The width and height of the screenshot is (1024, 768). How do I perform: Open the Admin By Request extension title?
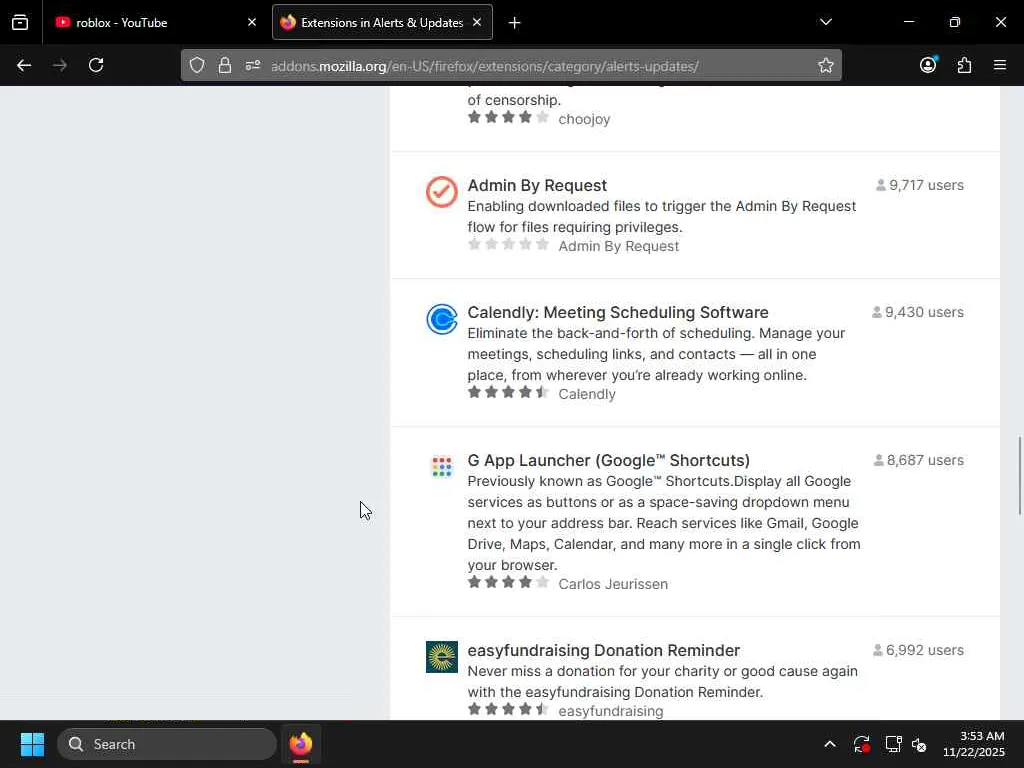tap(537, 185)
